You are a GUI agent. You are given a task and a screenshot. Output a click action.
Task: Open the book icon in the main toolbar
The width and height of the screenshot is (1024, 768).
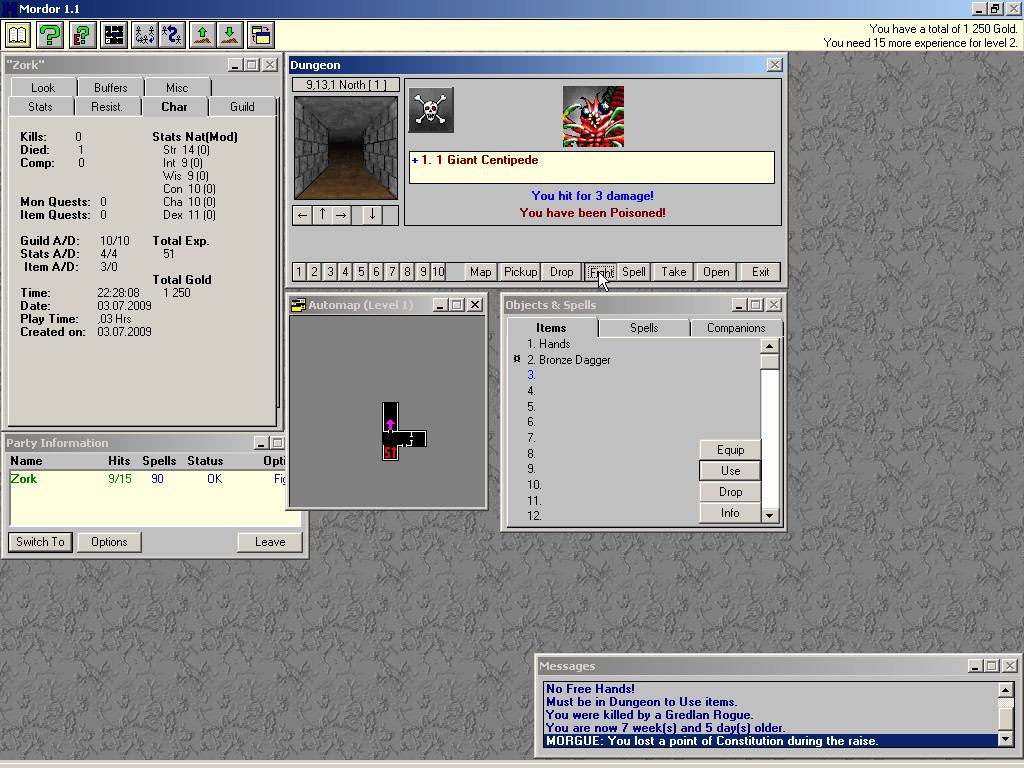[18, 36]
